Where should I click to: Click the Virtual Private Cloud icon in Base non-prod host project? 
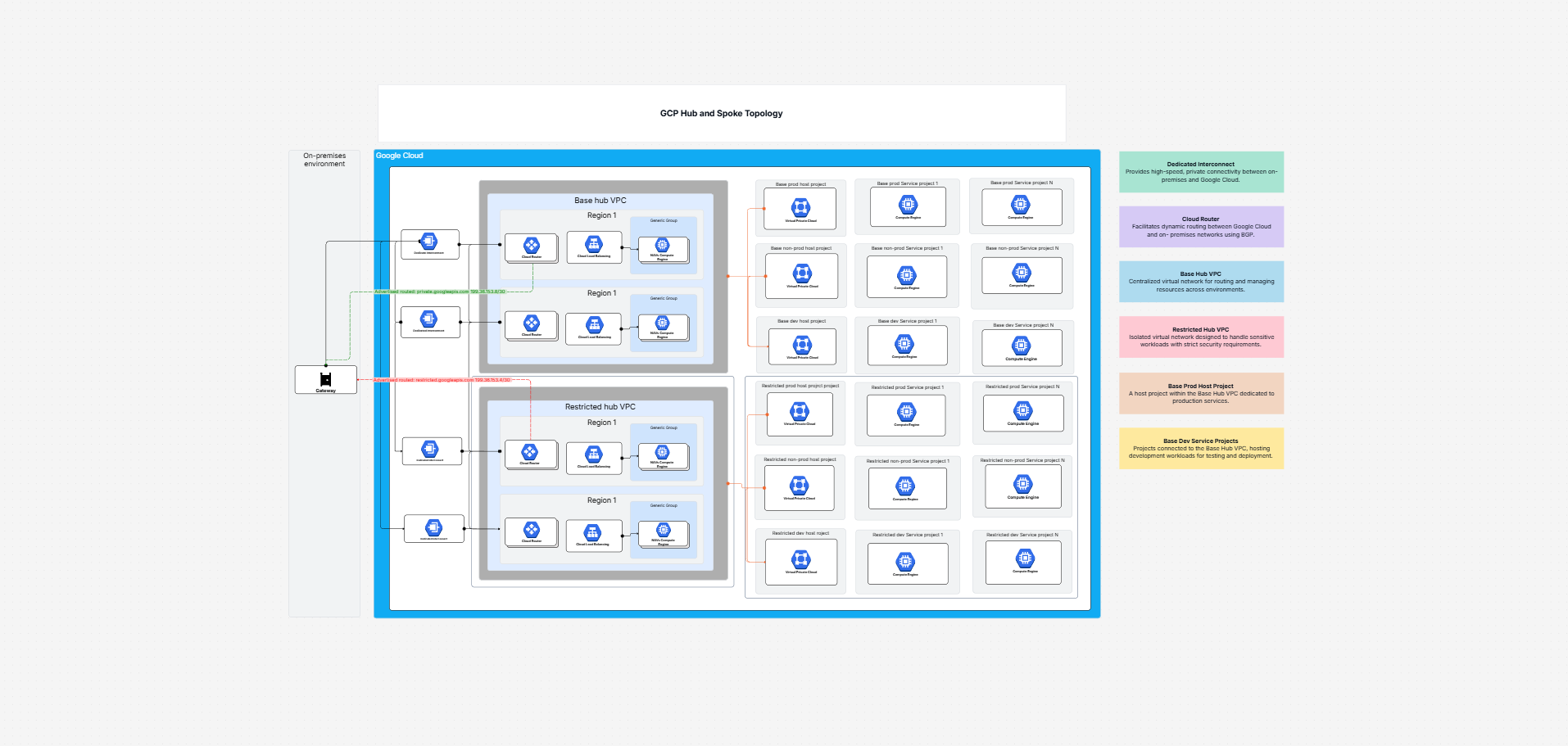[802, 273]
